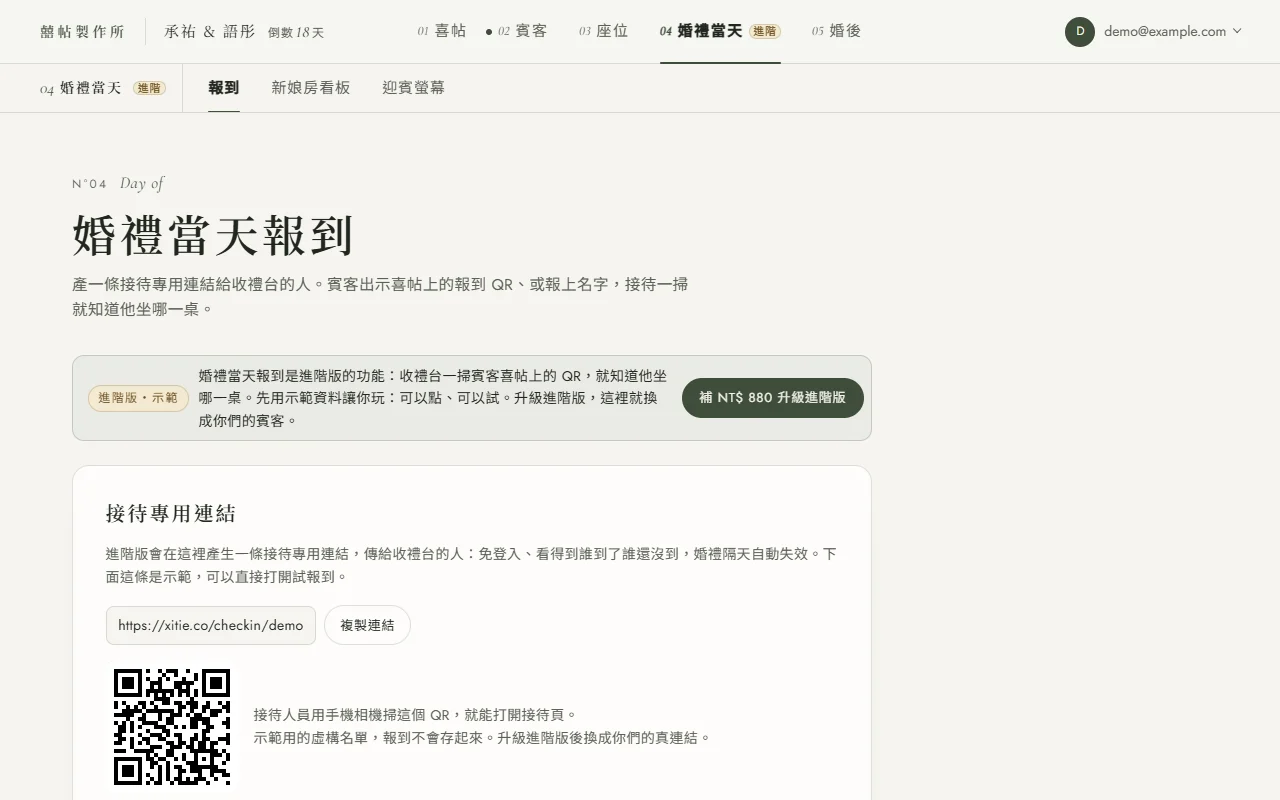1280x800 pixels.
Task: Select the 報到 sub-tab
Action: click(224, 88)
